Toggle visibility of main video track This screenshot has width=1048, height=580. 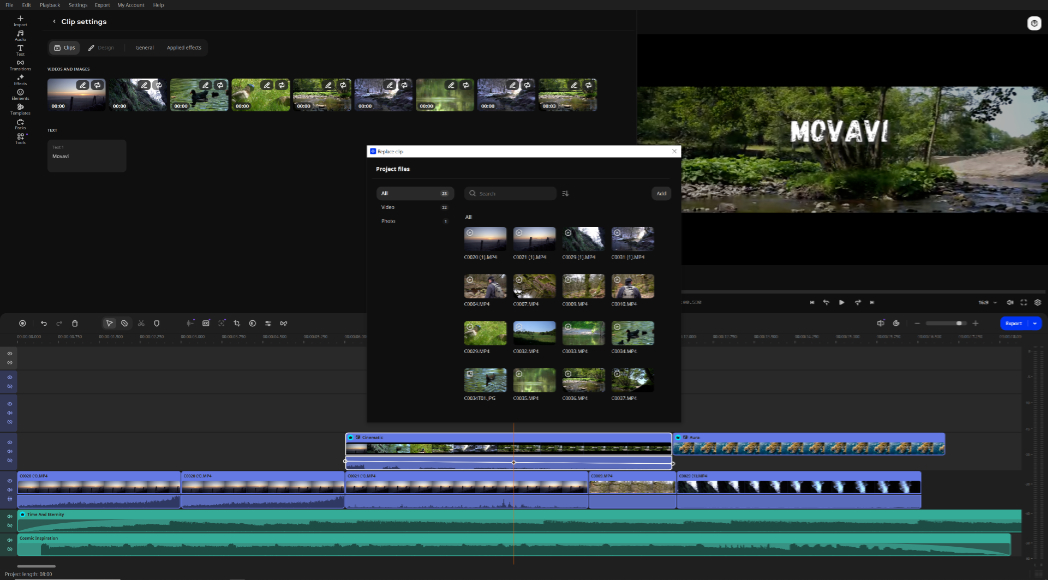(x=9, y=481)
